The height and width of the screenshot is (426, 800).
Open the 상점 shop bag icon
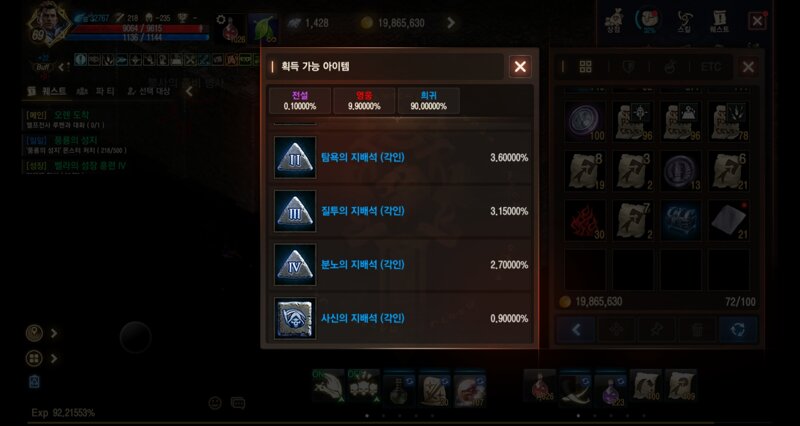613,21
